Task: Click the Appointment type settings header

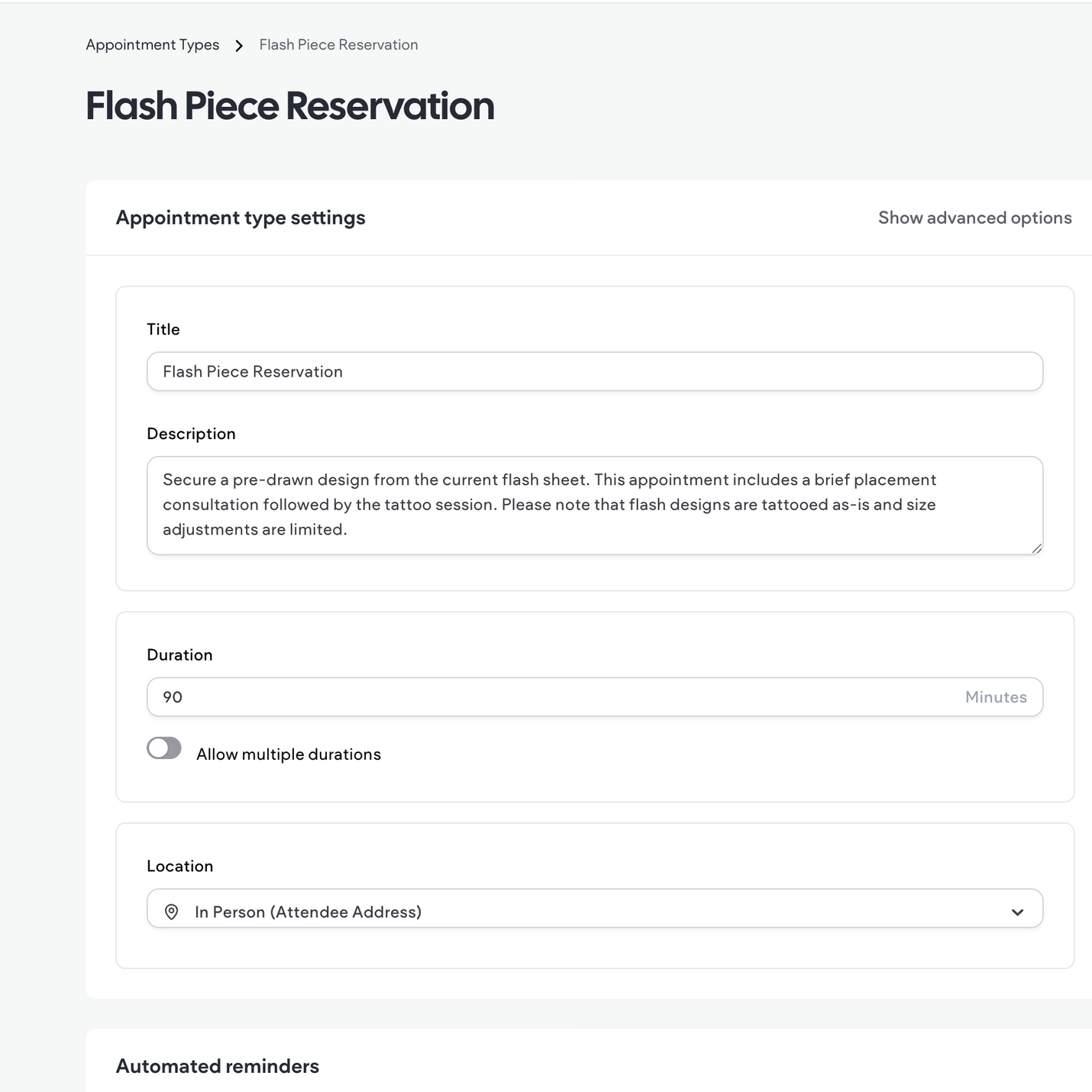Action: click(x=241, y=218)
